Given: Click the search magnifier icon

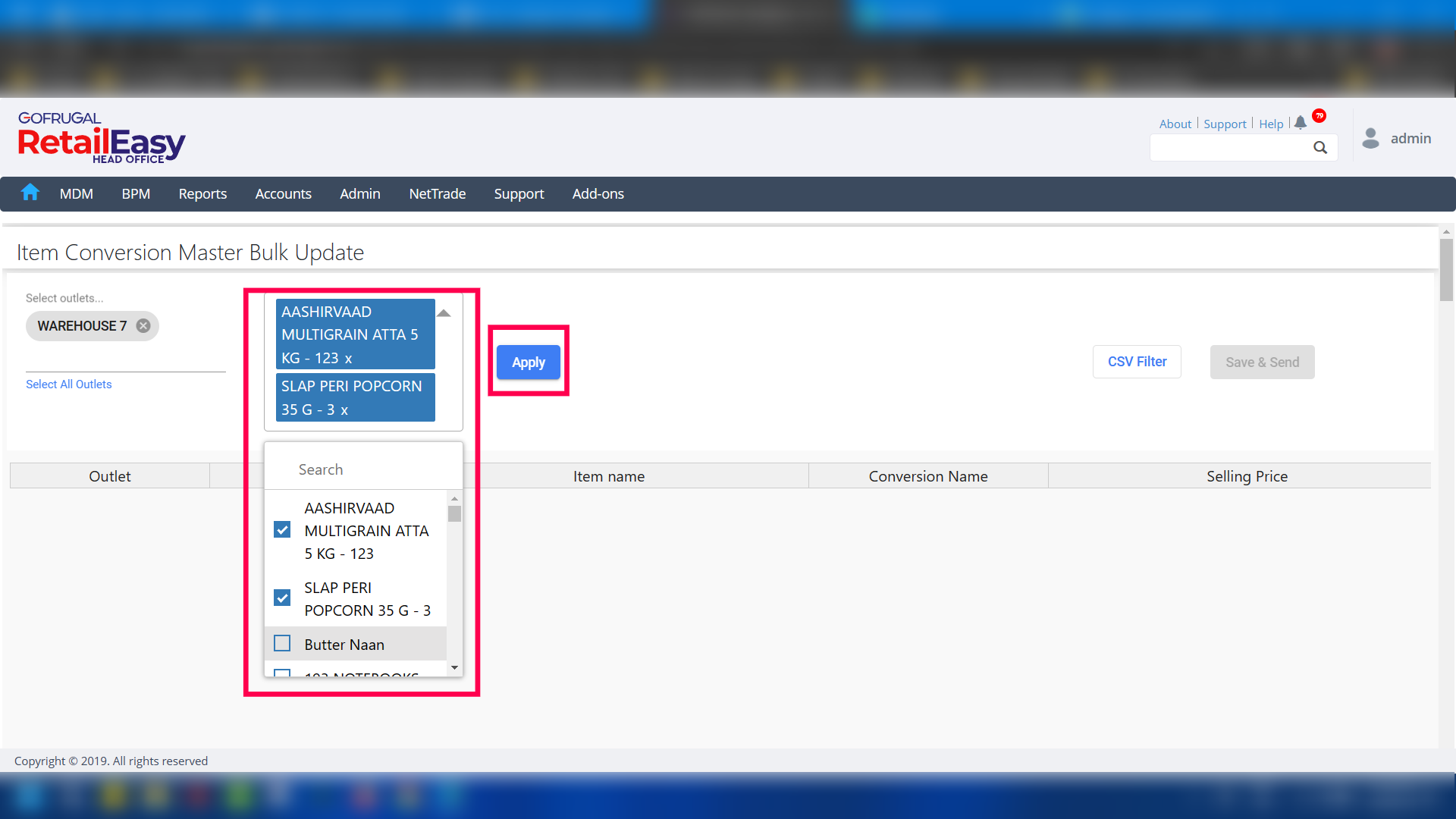Looking at the screenshot, I should point(1320,148).
